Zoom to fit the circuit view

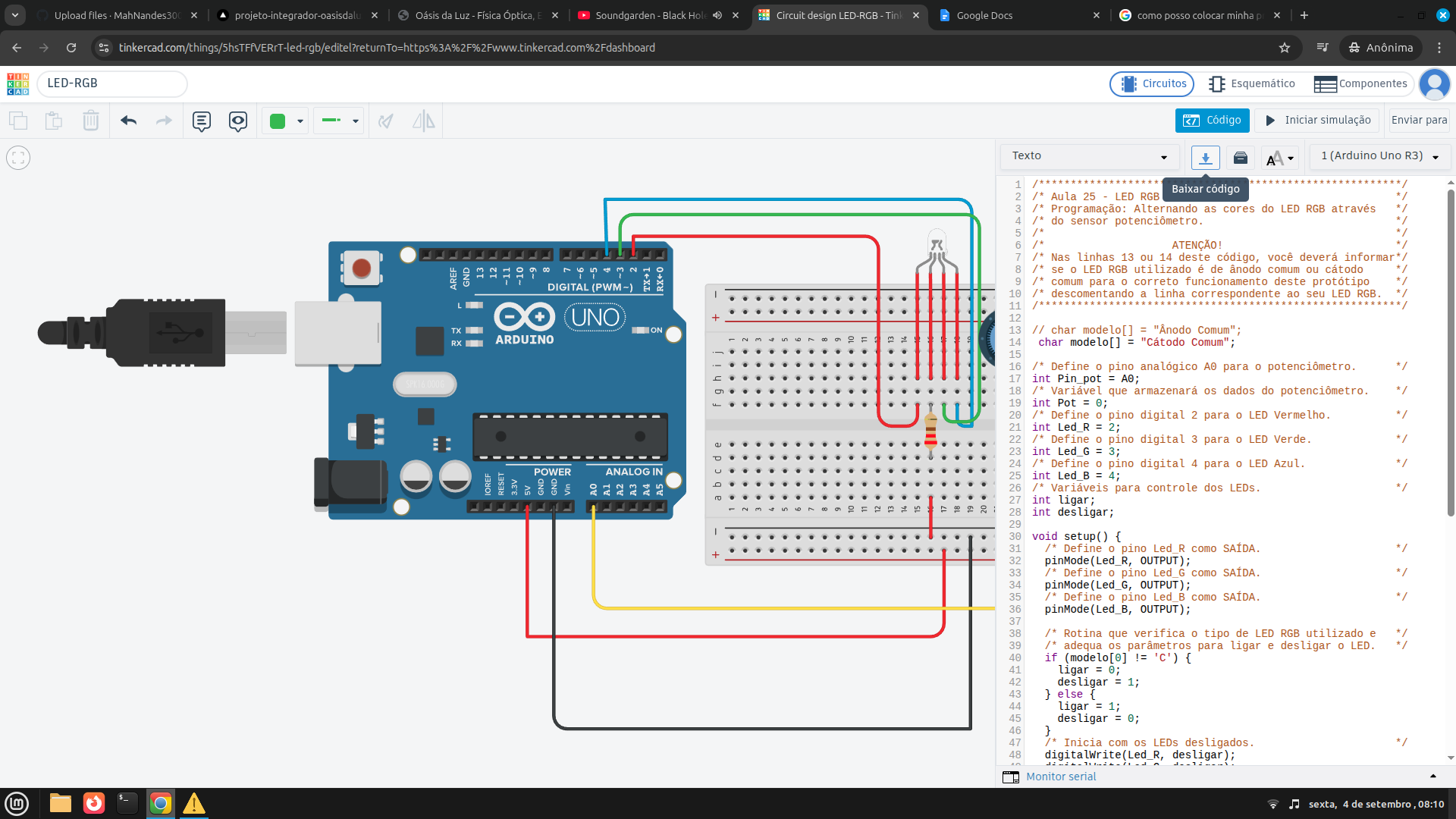18,158
